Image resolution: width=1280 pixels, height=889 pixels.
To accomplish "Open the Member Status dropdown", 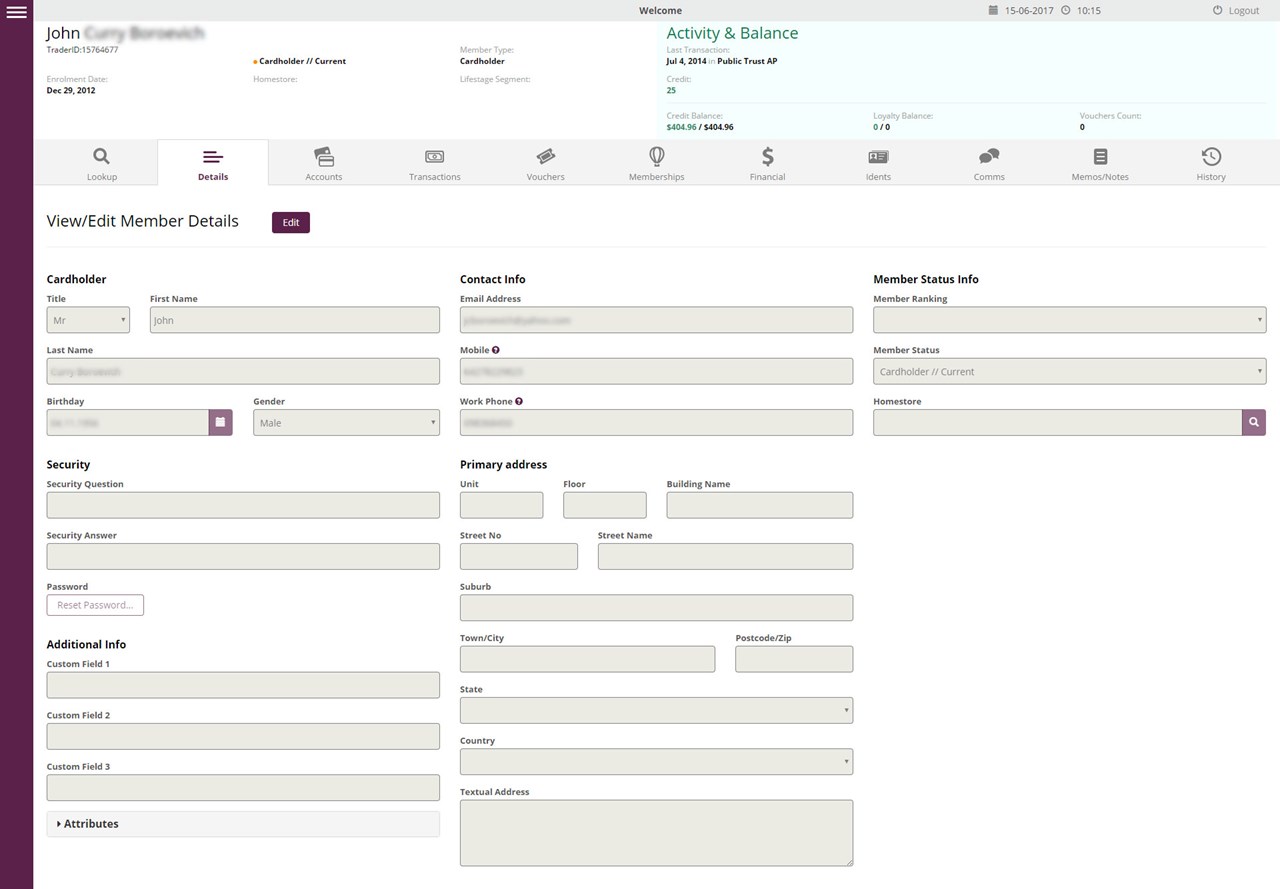I will (1069, 371).
